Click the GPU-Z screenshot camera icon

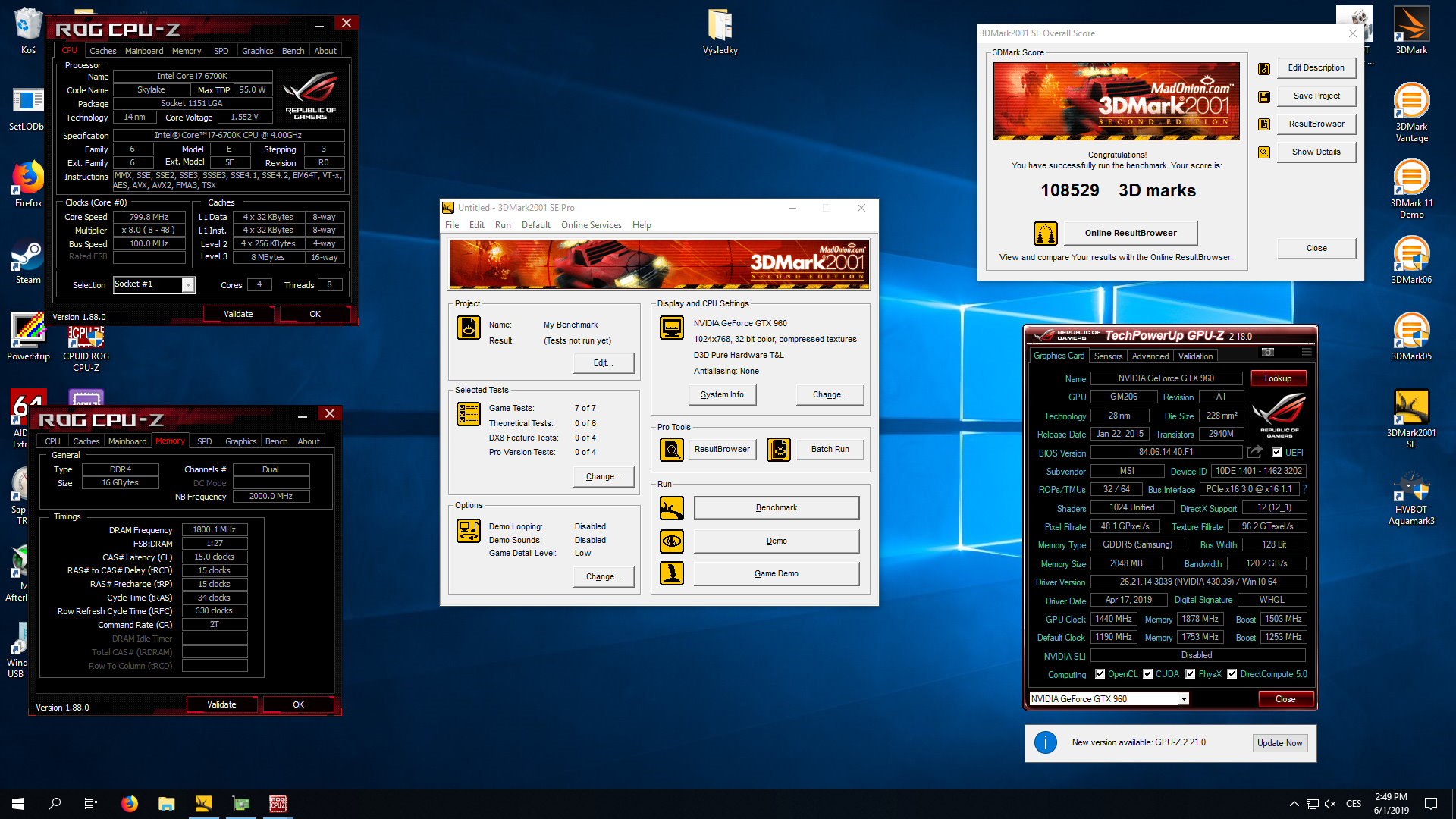(x=1268, y=352)
